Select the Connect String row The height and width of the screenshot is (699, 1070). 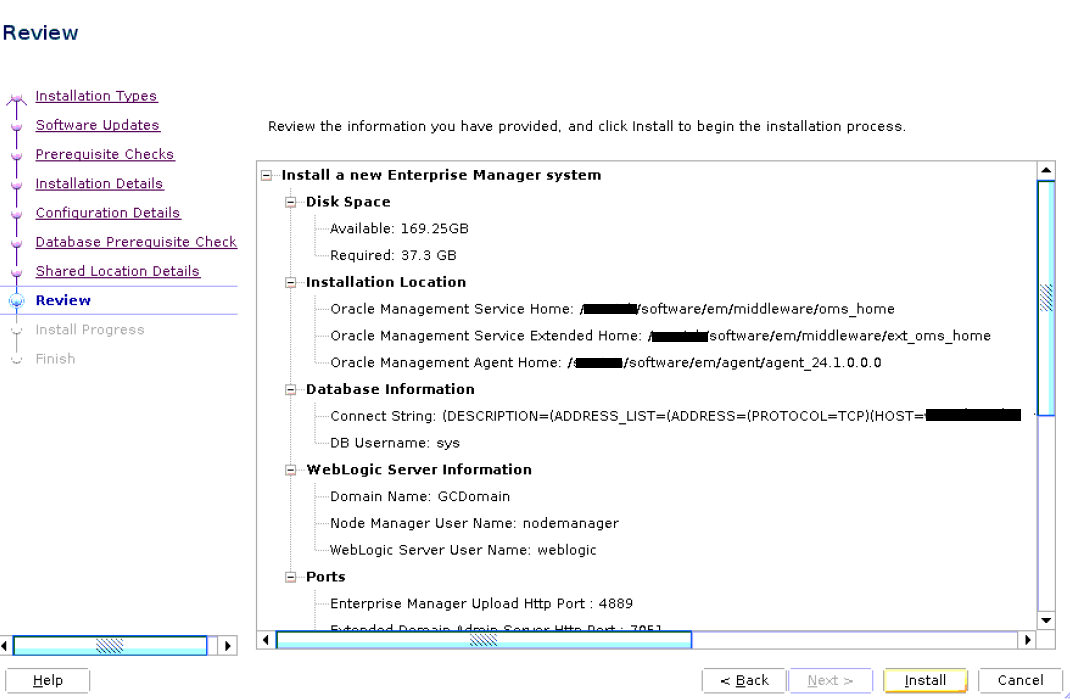676,416
